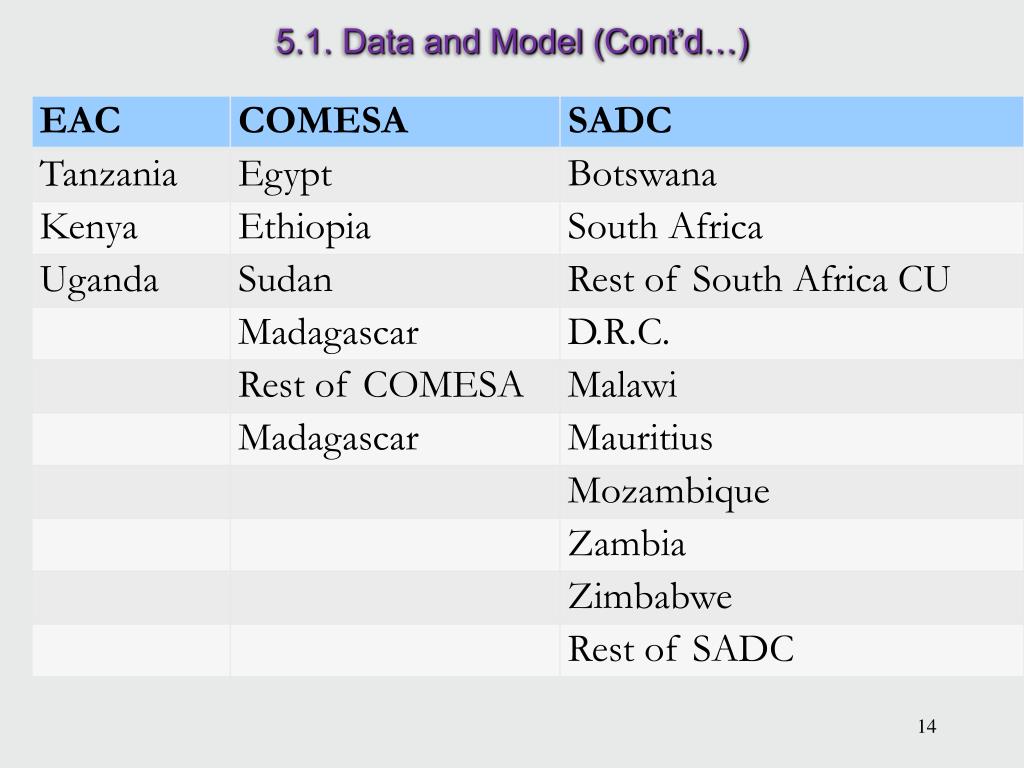Screen dimensions: 1024x768
Task: Click the Malawi cell
Action: click(x=792, y=385)
